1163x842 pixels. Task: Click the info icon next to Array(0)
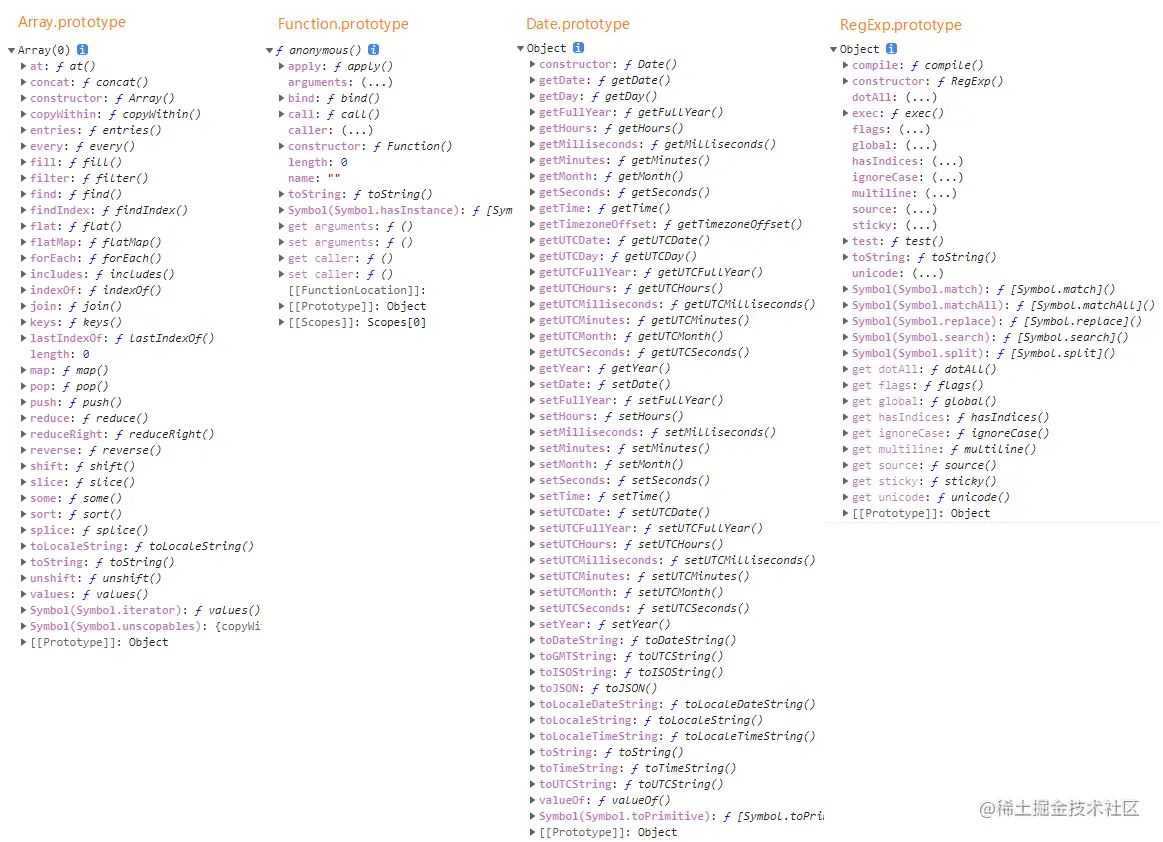[82, 50]
